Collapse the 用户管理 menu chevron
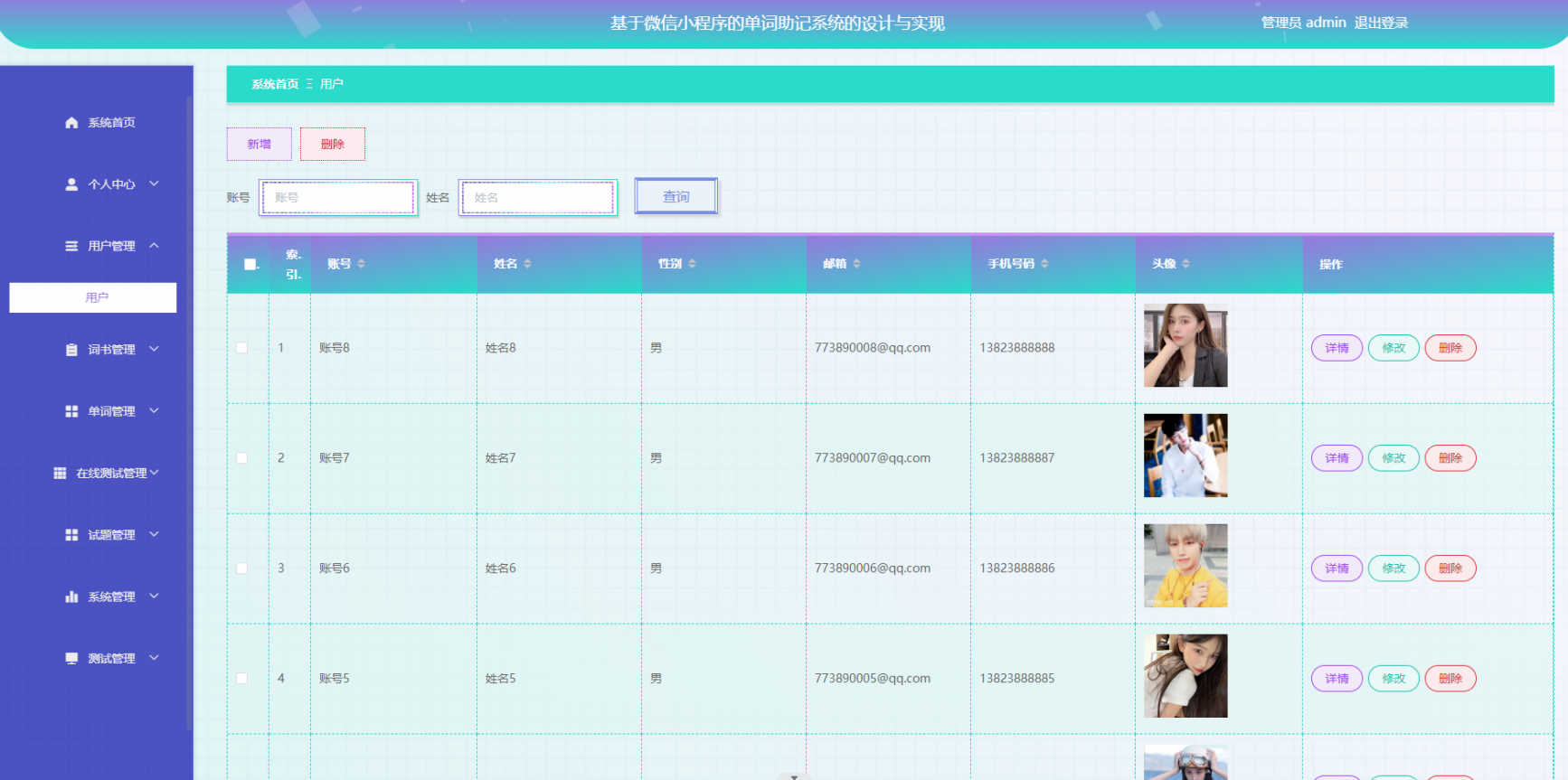This screenshot has height=780, width=1568. click(x=154, y=245)
